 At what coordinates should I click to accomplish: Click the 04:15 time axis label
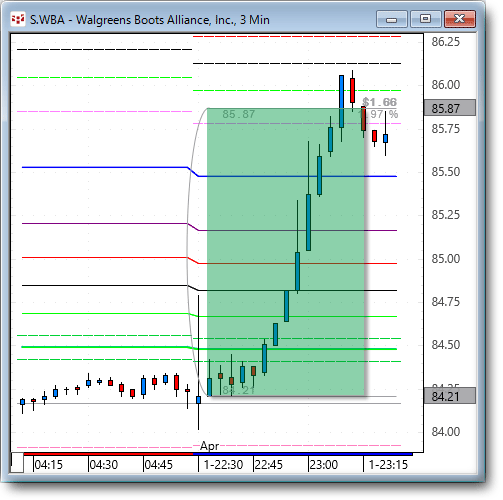click(x=49, y=464)
